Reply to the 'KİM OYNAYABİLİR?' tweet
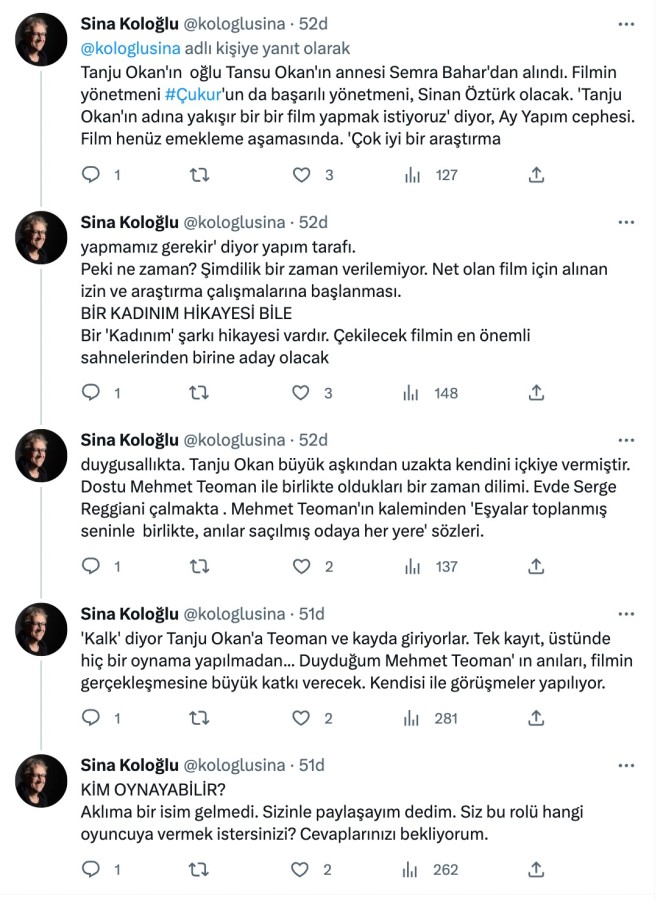 (x=90, y=870)
